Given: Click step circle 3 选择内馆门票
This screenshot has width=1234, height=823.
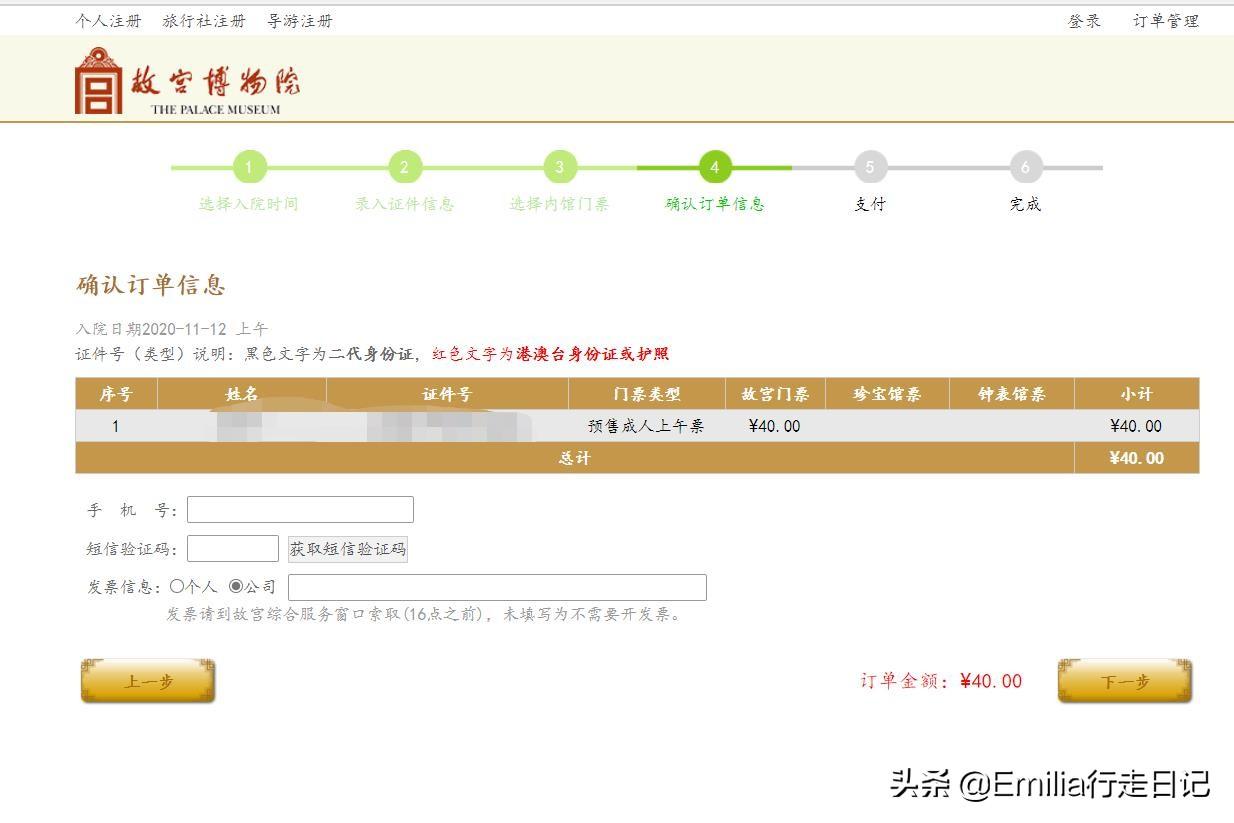Looking at the screenshot, I should click(559, 167).
